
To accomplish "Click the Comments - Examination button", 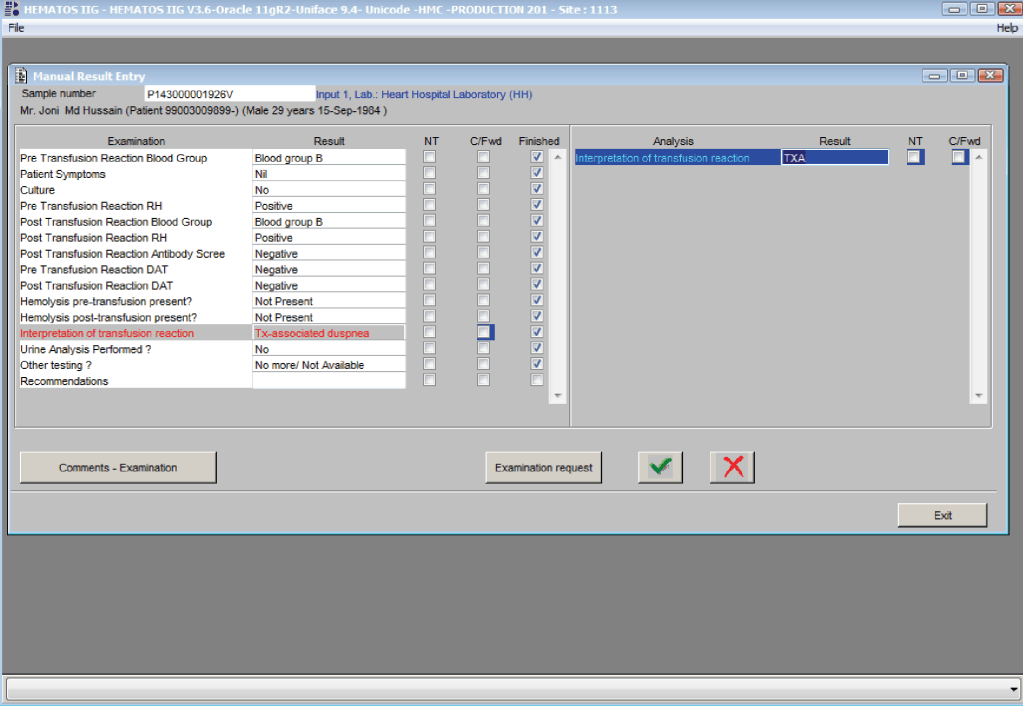I will pyautogui.click(x=118, y=467).
